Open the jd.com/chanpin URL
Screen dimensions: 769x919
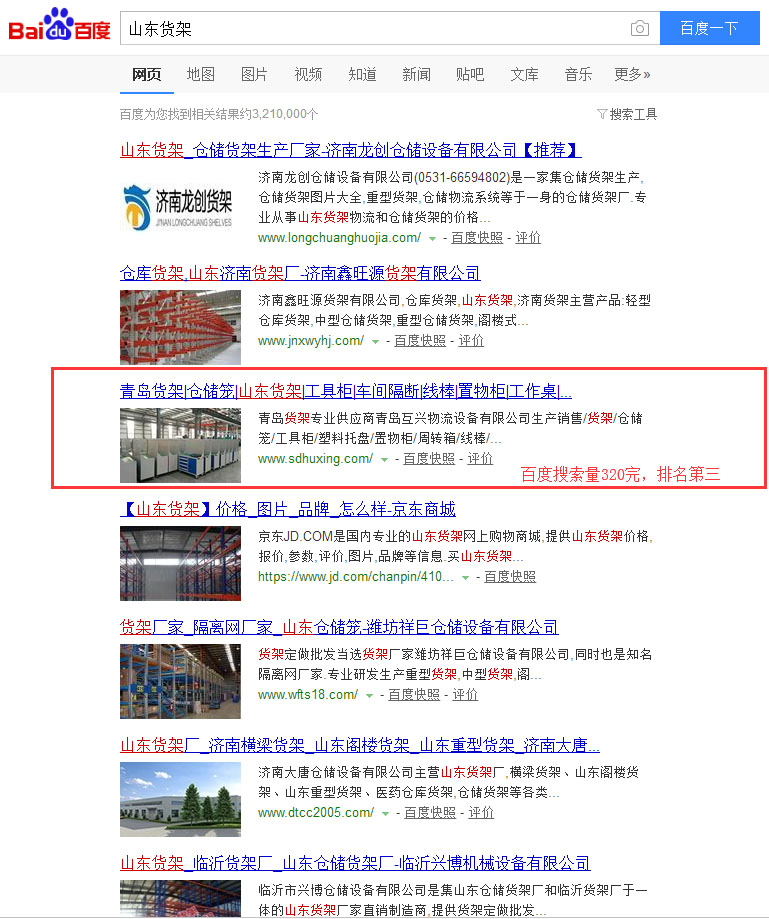[356, 577]
